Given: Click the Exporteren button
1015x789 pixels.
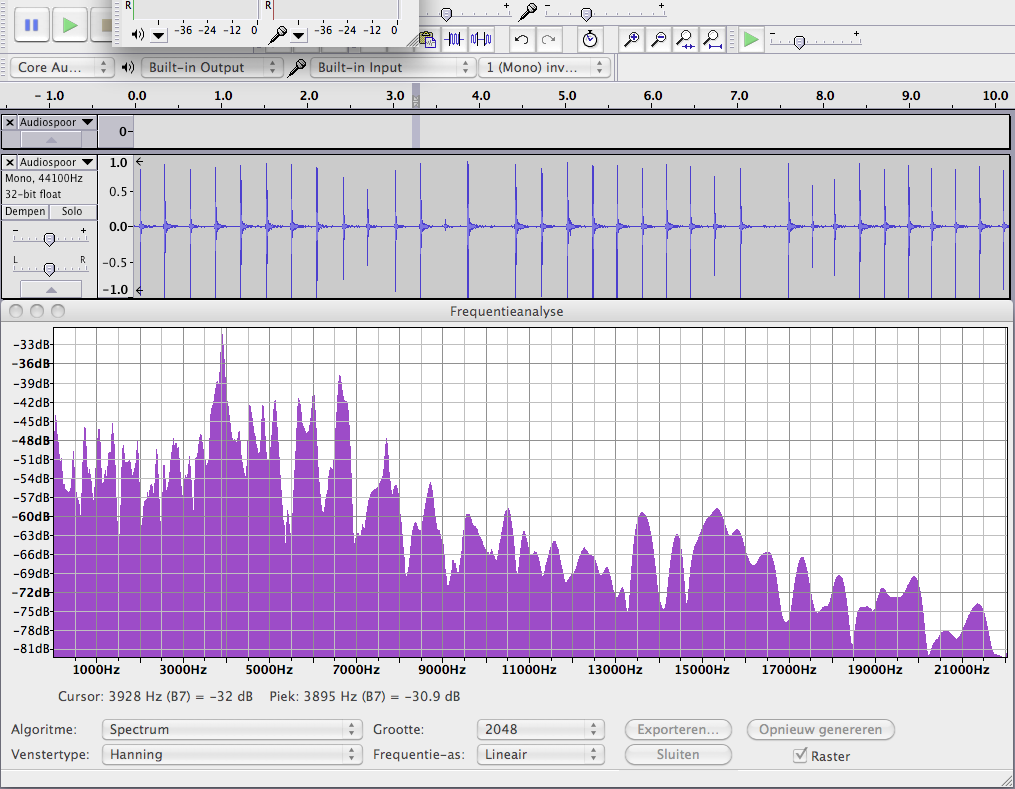Looking at the screenshot, I should (x=678, y=730).
